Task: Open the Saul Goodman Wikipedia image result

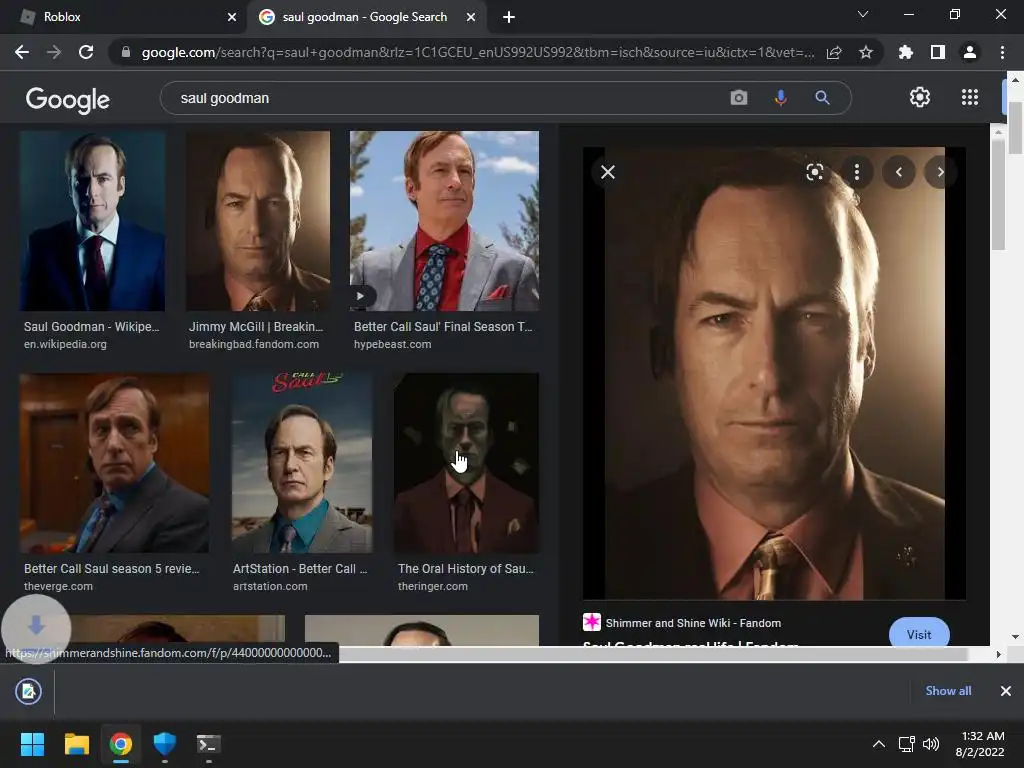Action: 92,221
